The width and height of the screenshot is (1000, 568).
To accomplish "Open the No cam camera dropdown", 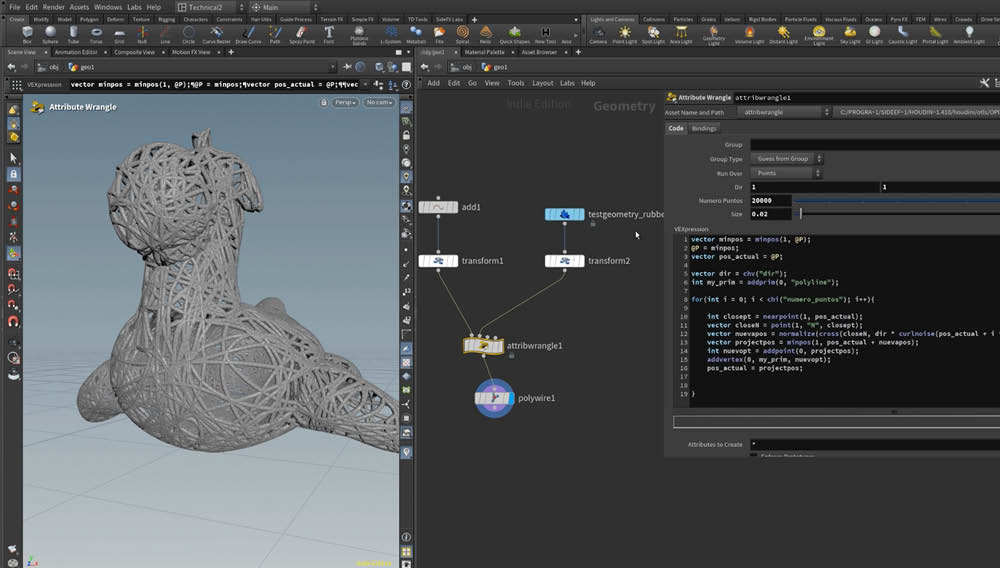I will tap(378, 102).
